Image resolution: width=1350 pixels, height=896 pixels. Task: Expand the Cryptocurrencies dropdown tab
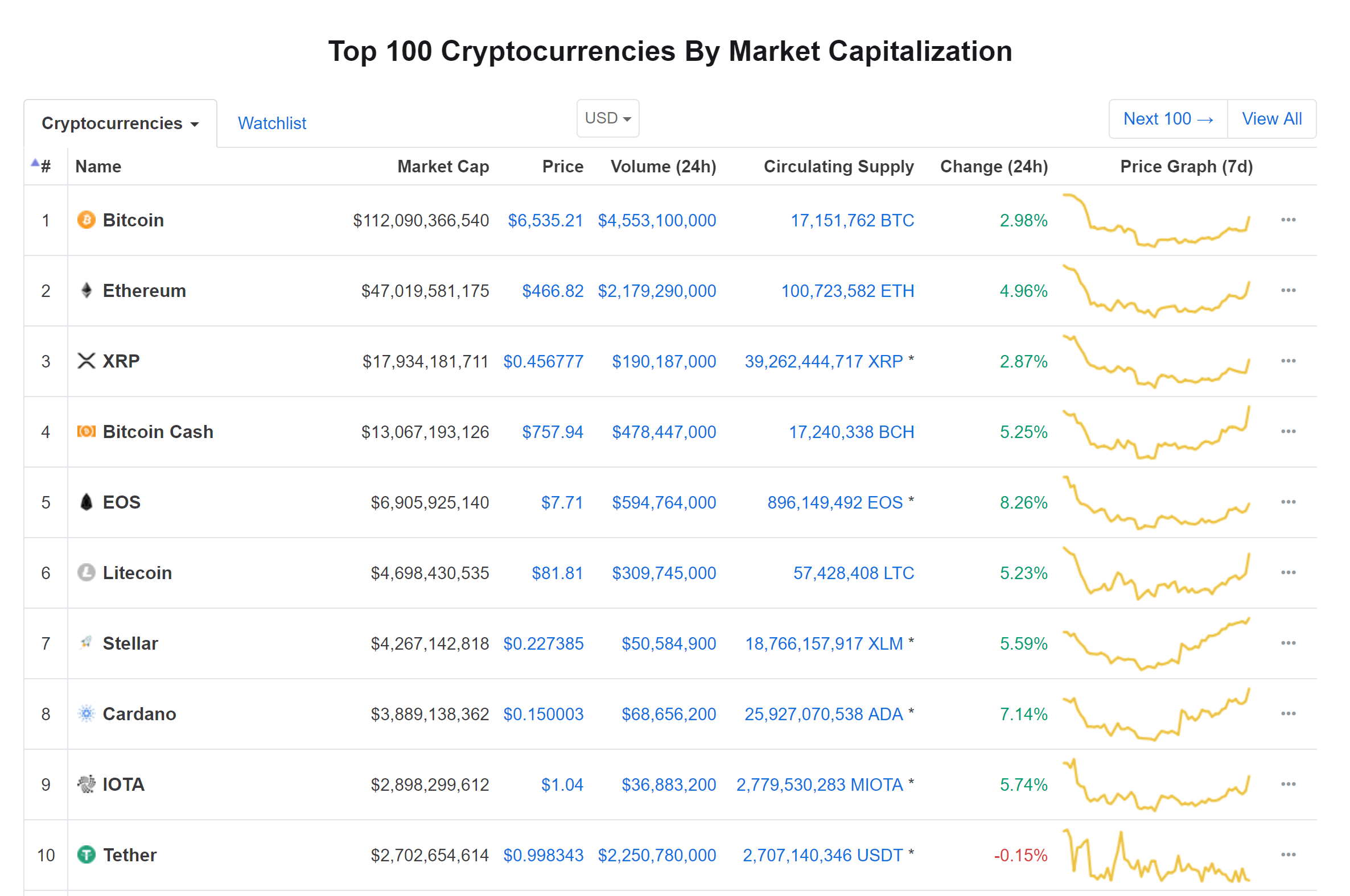[120, 123]
